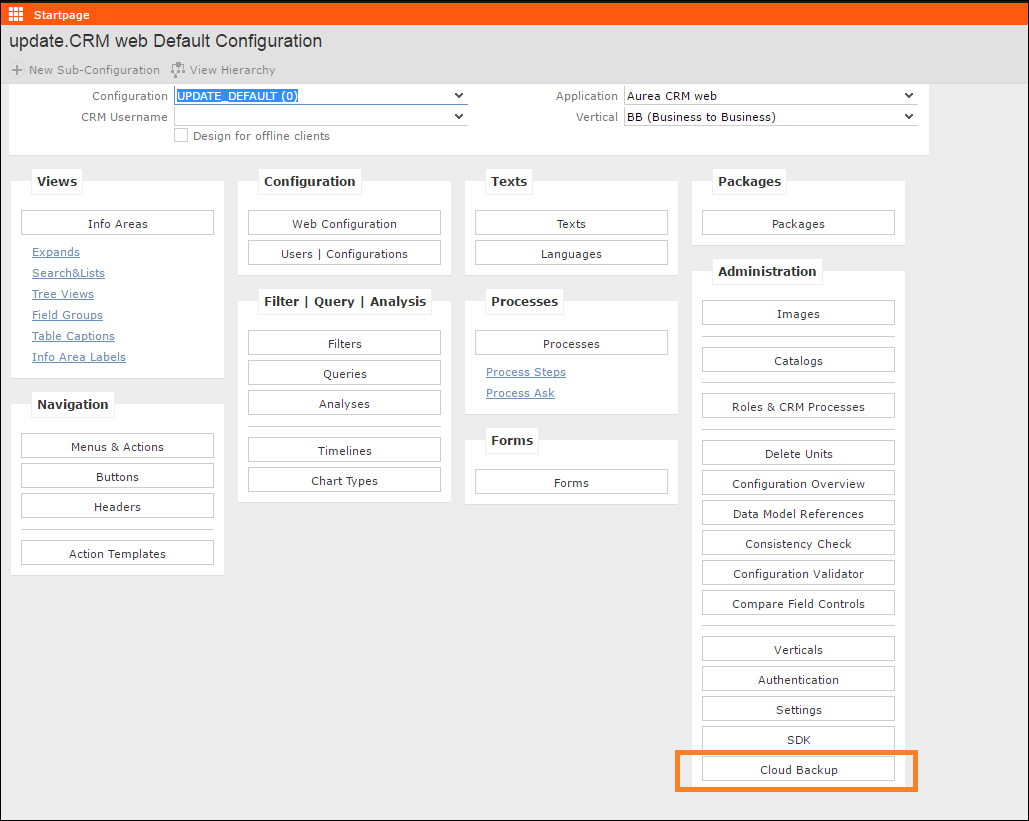1029x821 pixels.
Task: Open the Expands link
Action: pos(56,252)
